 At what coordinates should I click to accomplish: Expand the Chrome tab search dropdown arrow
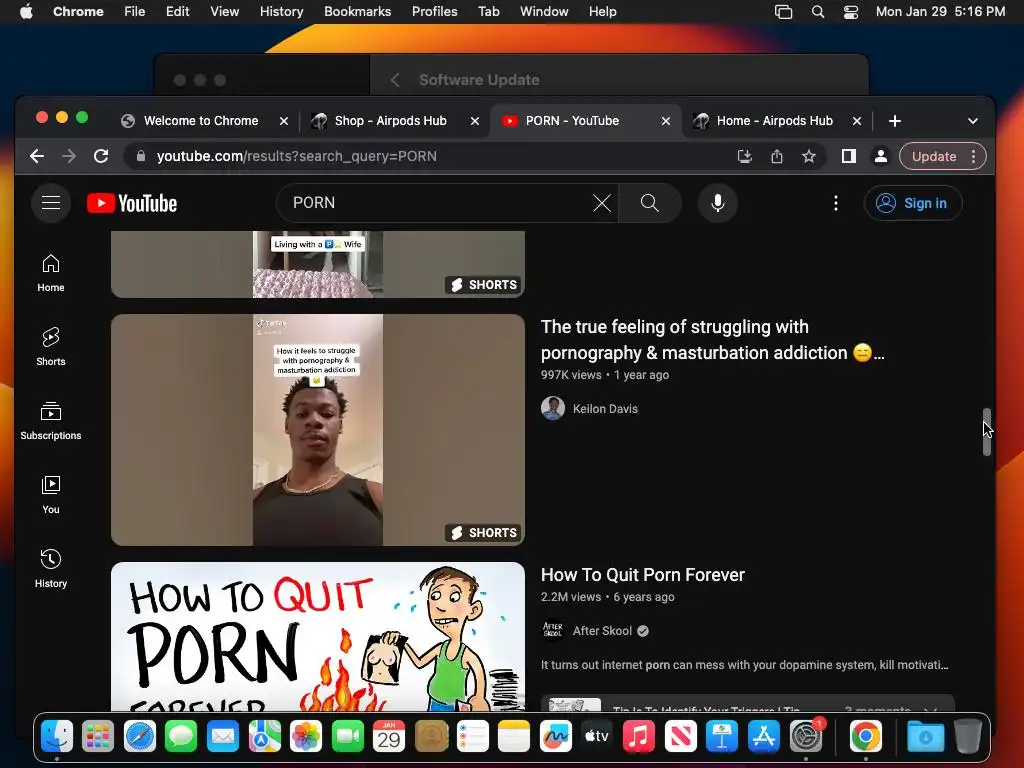pyautogui.click(x=972, y=121)
